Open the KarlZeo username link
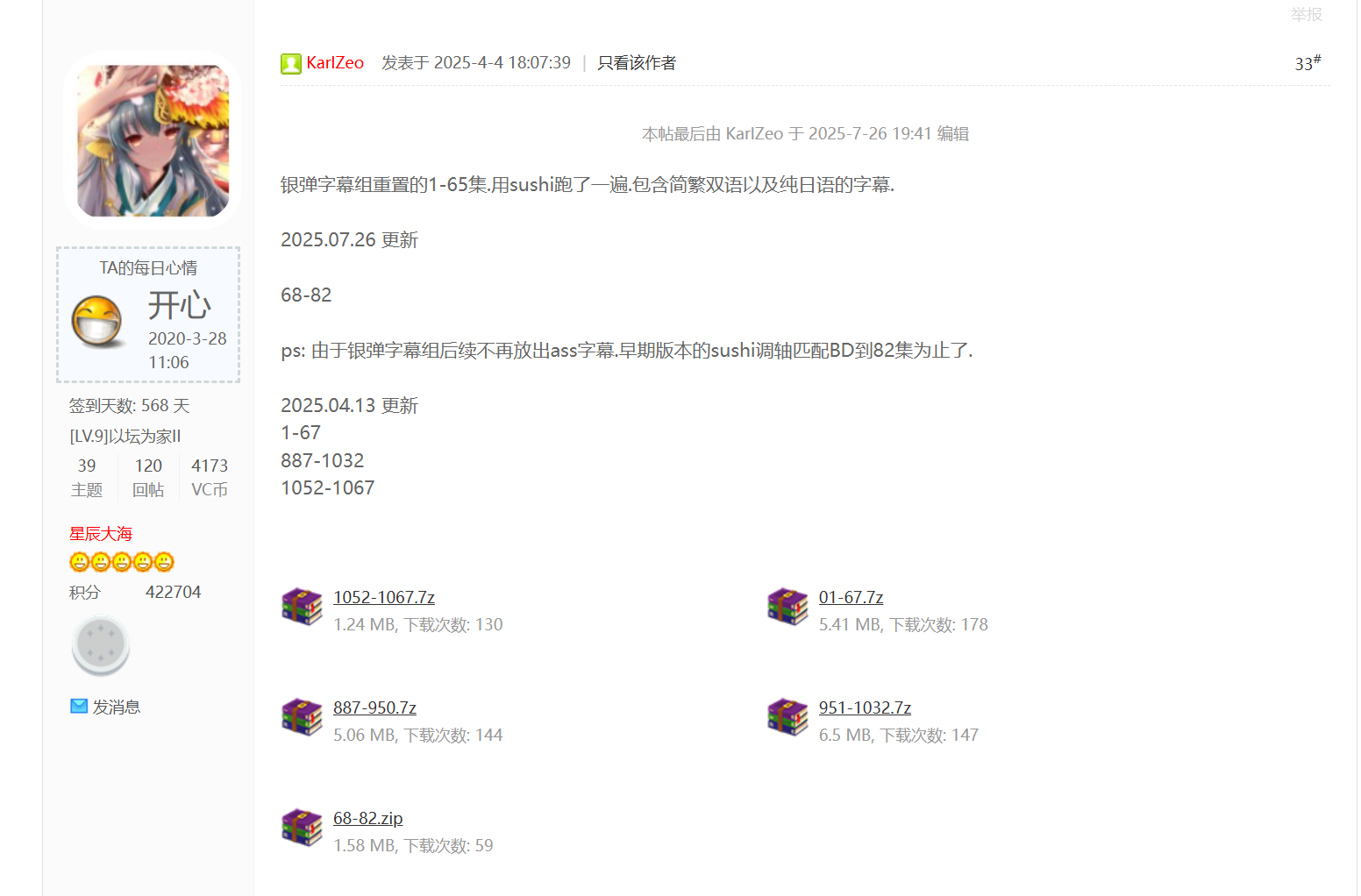This screenshot has height=896, width=1361. tap(335, 63)
